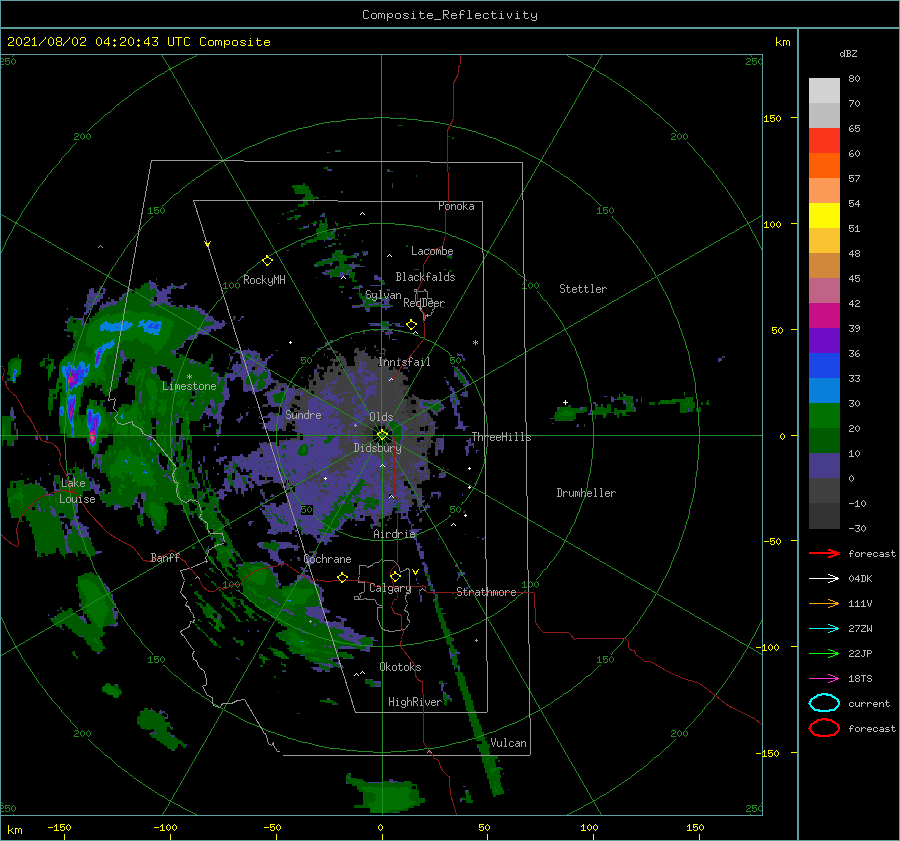This screenshot has height=841, width=900.
Task: Click the Cochrane town label
Action: [x=327, y=559]
